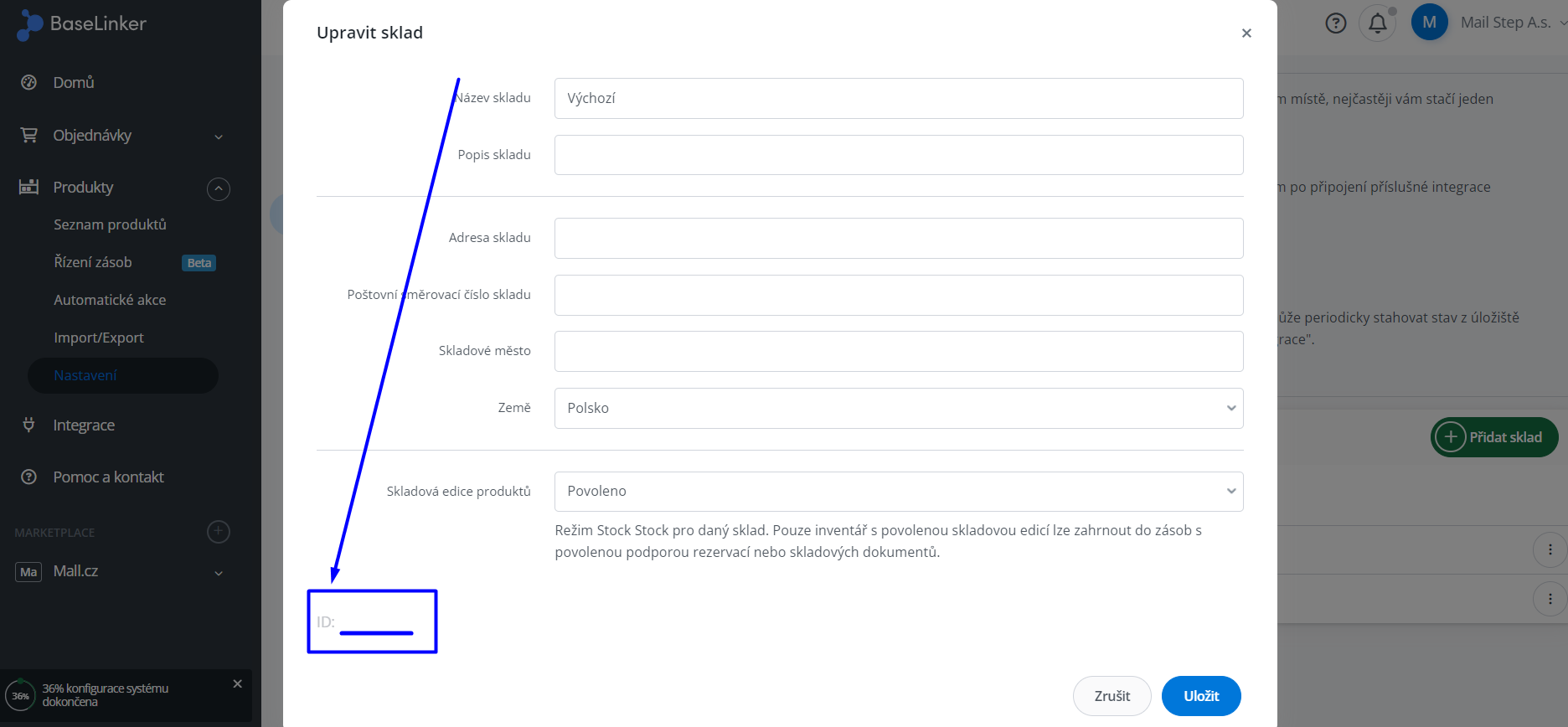Screen dimensions: 1568x727
Task: Collapse the Produkty menu section
Action: pos(219,188)
